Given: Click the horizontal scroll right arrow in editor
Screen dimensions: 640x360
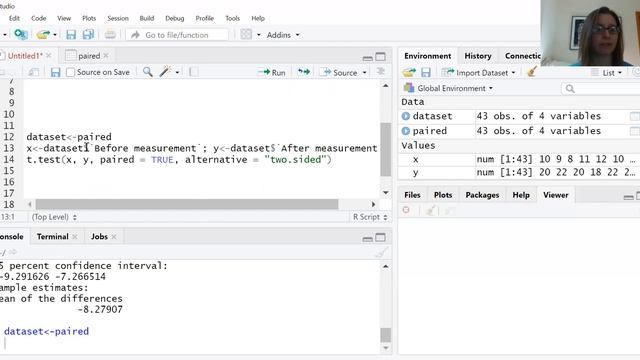Looking at the screenshot, I should click(373, 204).
